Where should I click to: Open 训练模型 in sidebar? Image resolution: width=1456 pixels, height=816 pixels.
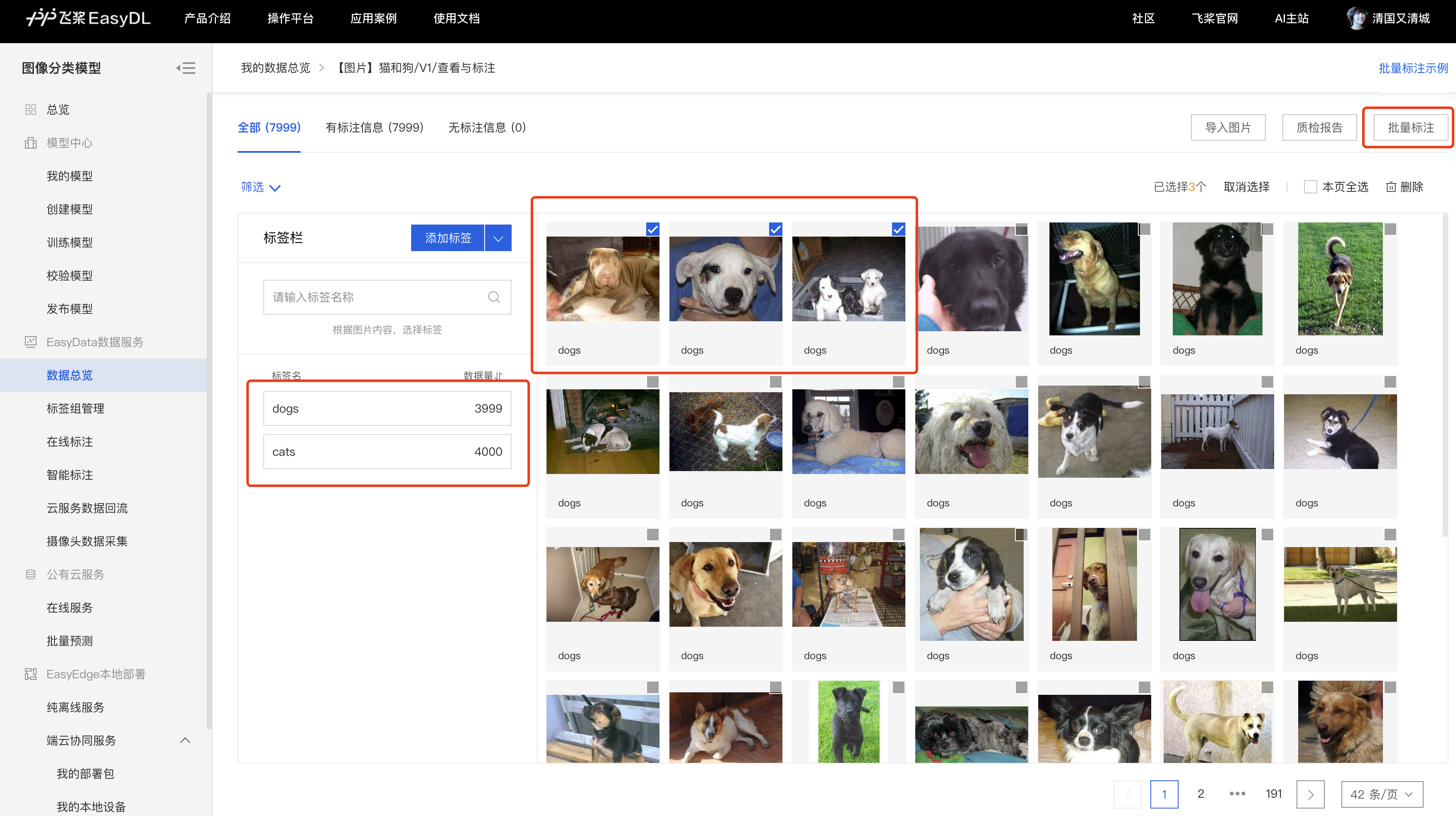pos(69,242)
